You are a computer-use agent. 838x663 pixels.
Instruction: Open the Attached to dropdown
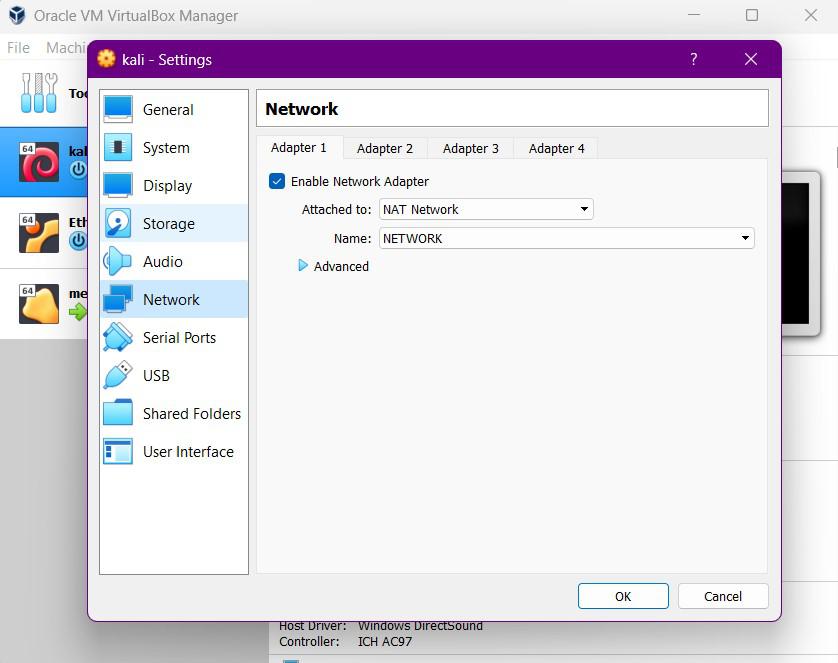tap(486, 209)
